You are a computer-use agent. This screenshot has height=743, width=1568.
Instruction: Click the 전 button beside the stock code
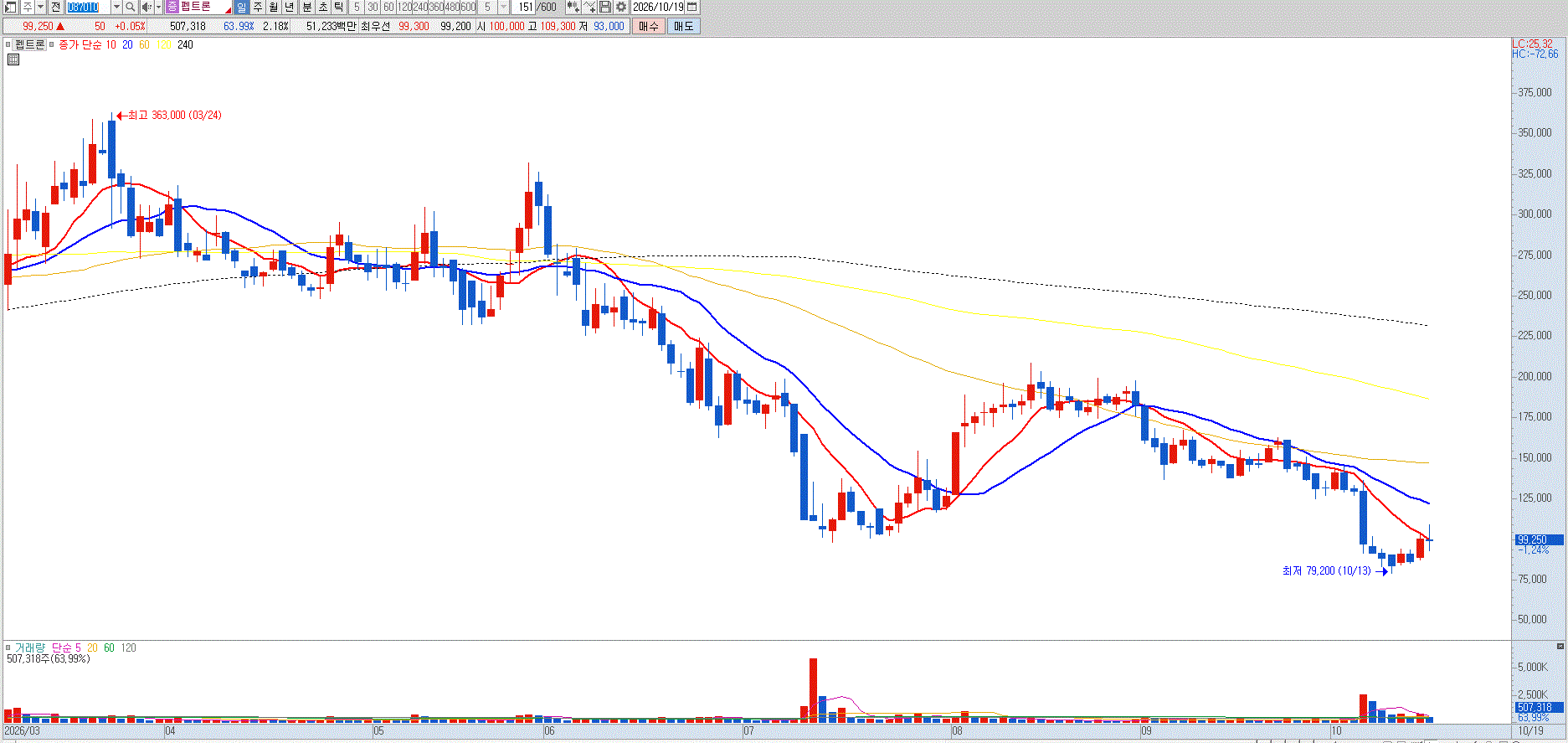56,7
